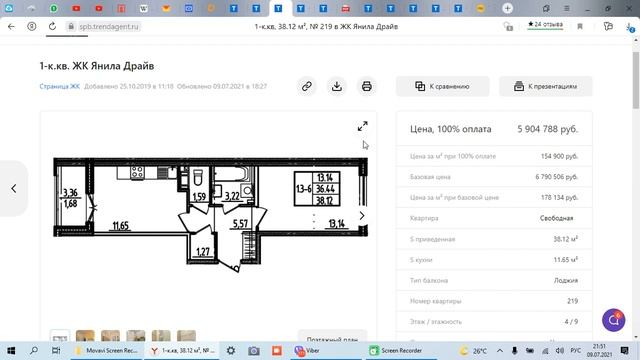The image size is (640, 360).
Task: Open a new browser tab
Action: click(x=507, y=8)
